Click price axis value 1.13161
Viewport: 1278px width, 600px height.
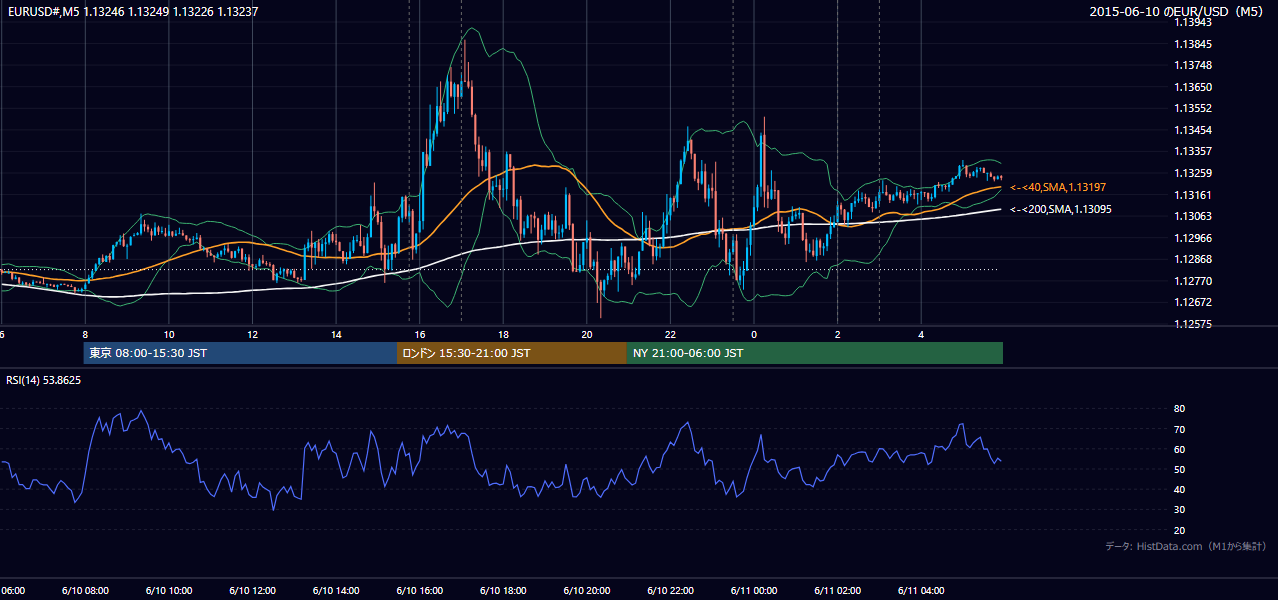pos(1194,195)
